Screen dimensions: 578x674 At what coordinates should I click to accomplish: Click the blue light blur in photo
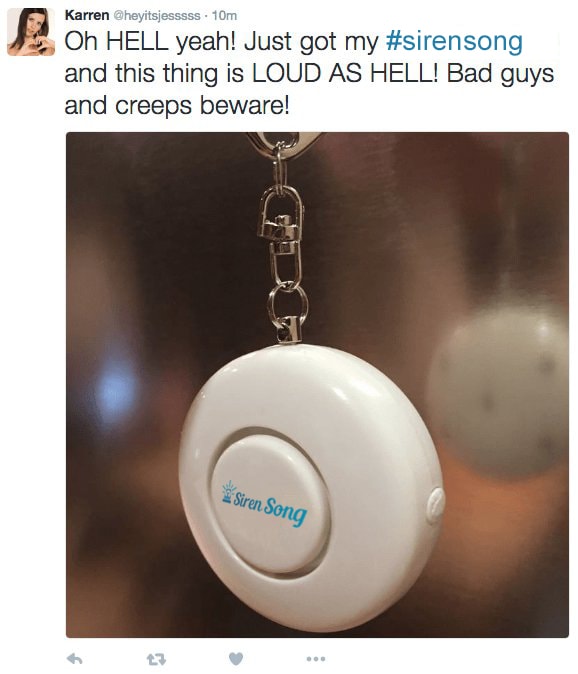coord(115,393)
